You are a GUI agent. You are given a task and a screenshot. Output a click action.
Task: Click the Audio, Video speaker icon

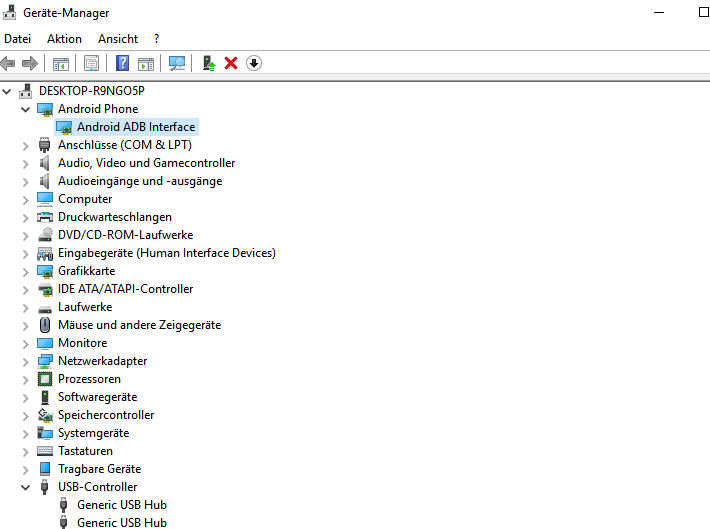[44, 163]
